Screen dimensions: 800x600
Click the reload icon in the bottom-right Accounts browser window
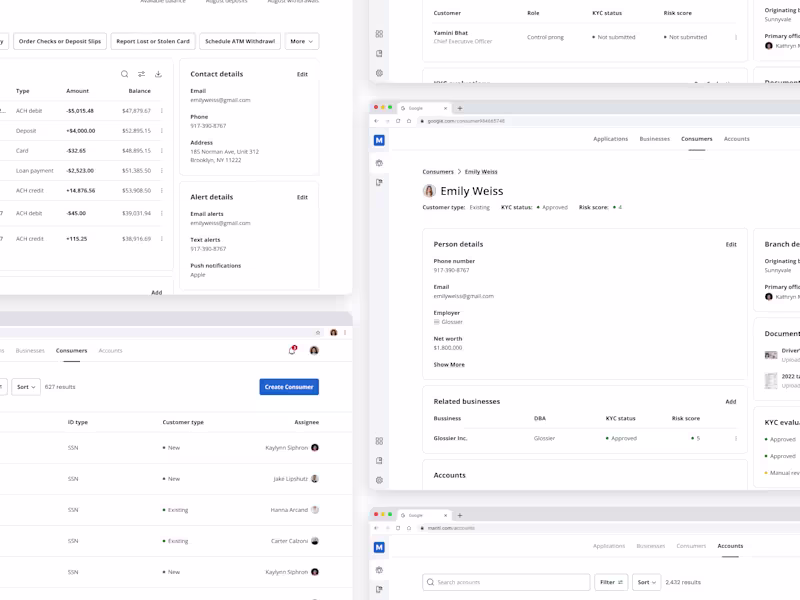(398, 528)
